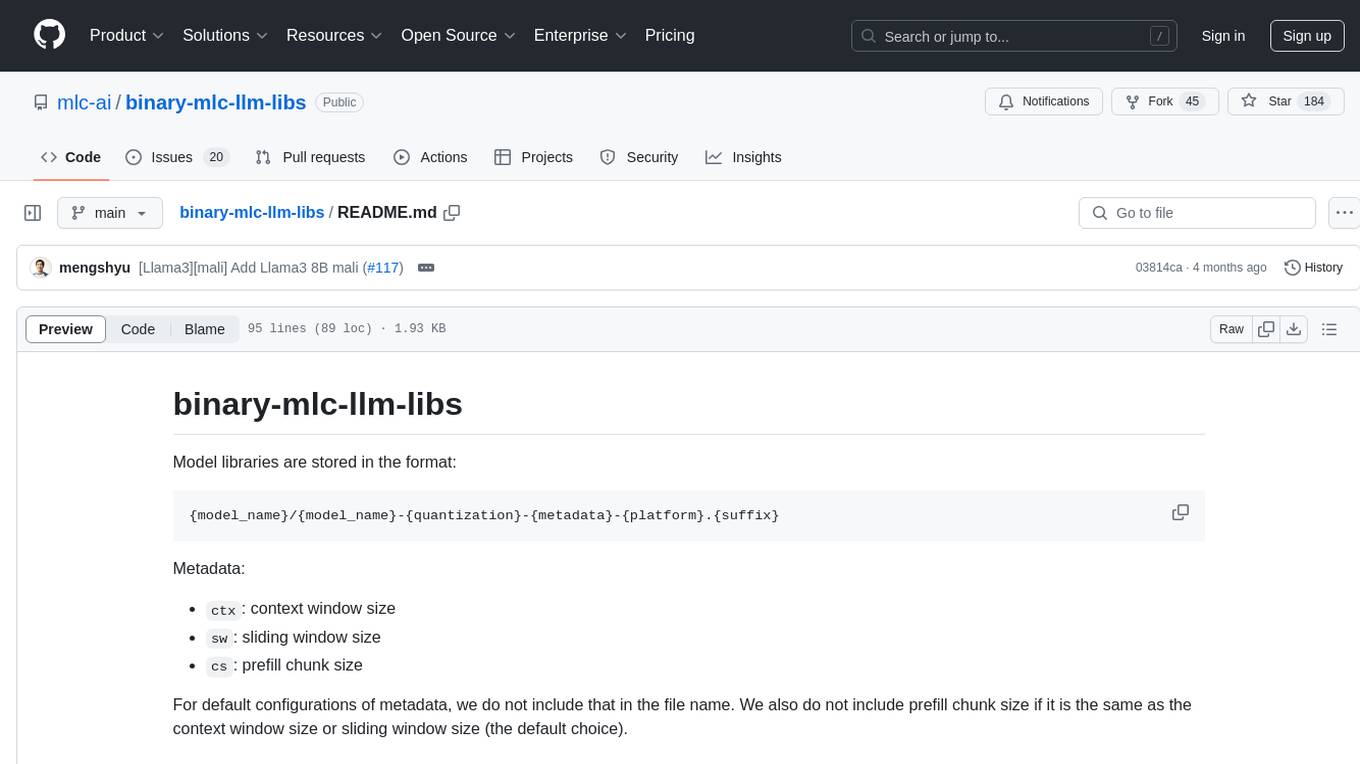This screenshot has height=764, width=1360.
Task: Click the binary-mlc-llm-libs README heading
Action: (318, 403)
